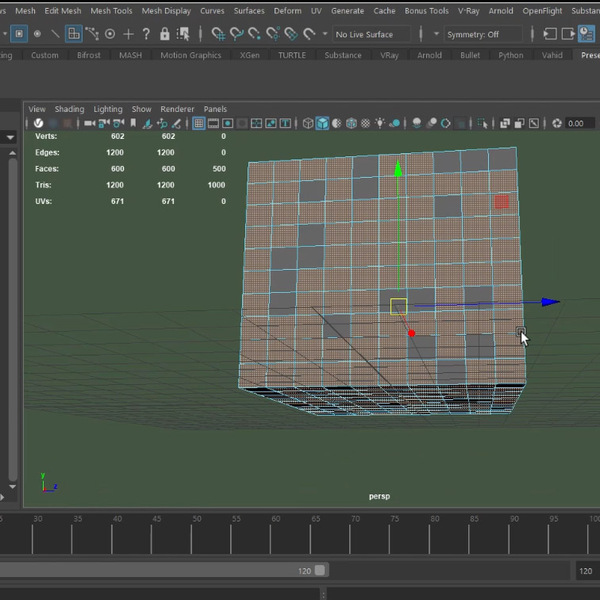Viewport: 600px width, 600px height.
Task: Click the plus icon in status line
Action: pyautogui.click(x=128, y=34)
